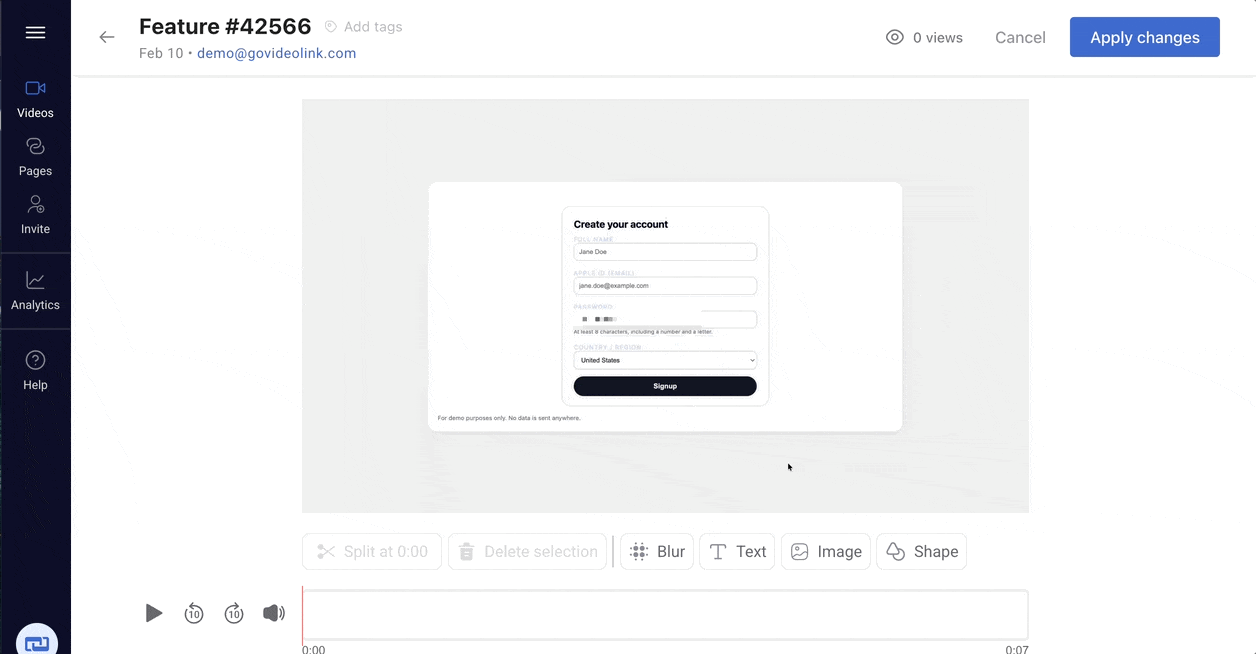Open the Pages section

coord(35,155)
